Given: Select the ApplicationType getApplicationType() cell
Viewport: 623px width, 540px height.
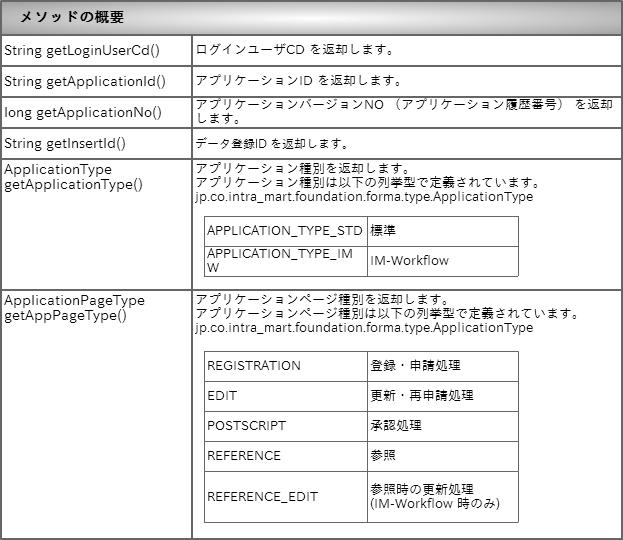Looking at the screenshot, I should pos(97,225).
